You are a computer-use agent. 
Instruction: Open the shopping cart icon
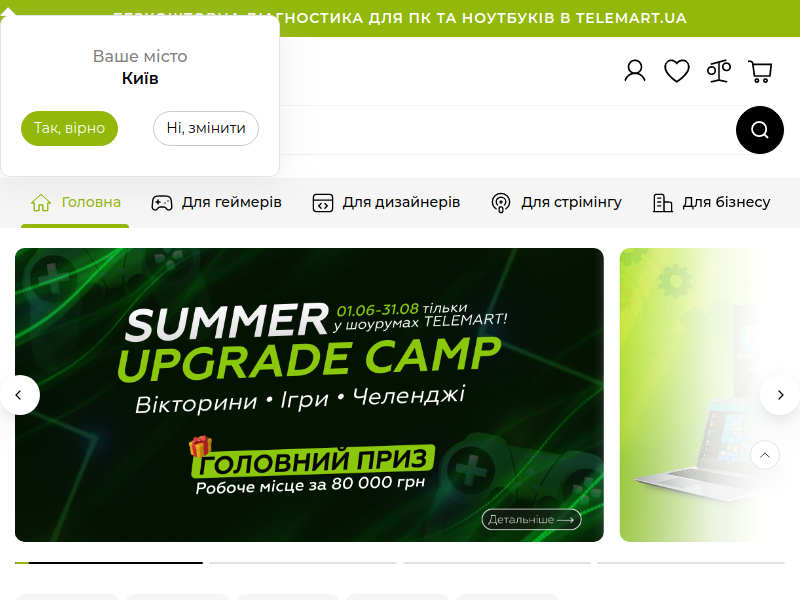click(760, 71)
